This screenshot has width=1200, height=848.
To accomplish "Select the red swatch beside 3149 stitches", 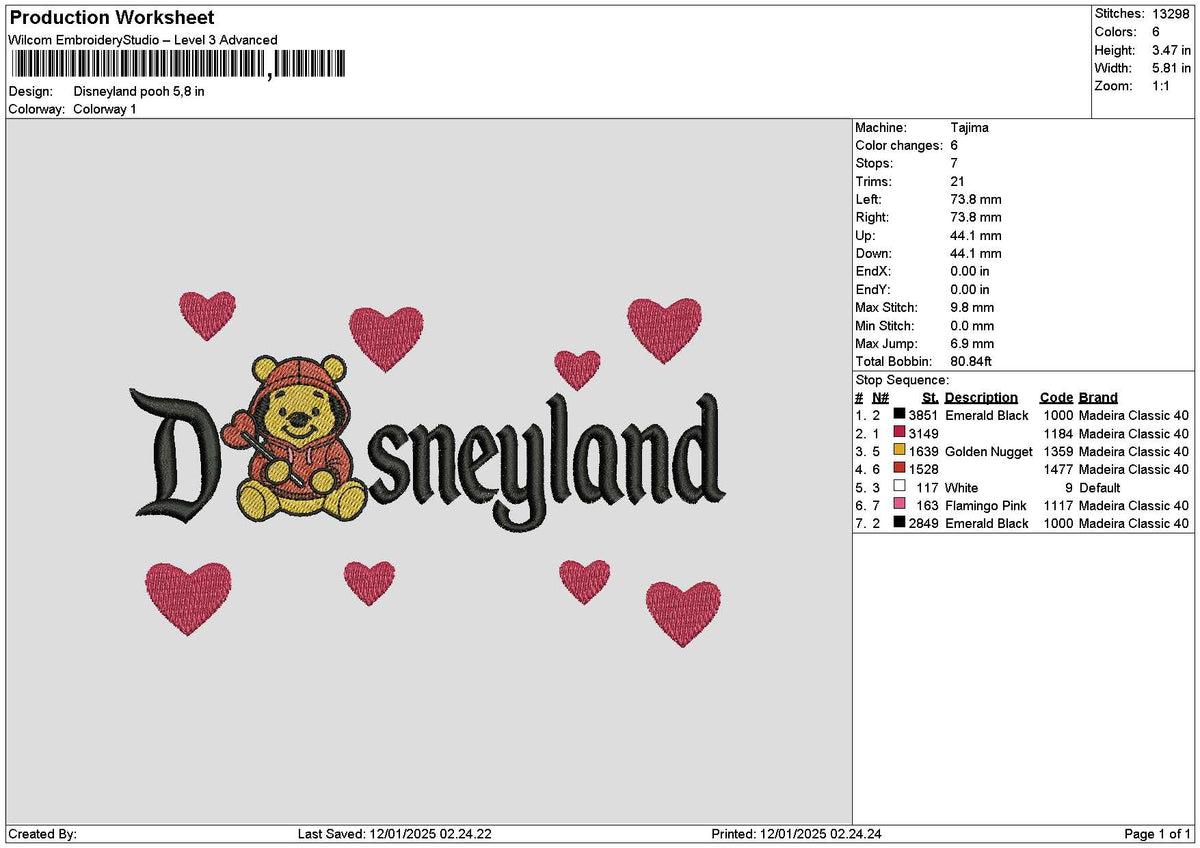I will [900, 433].
